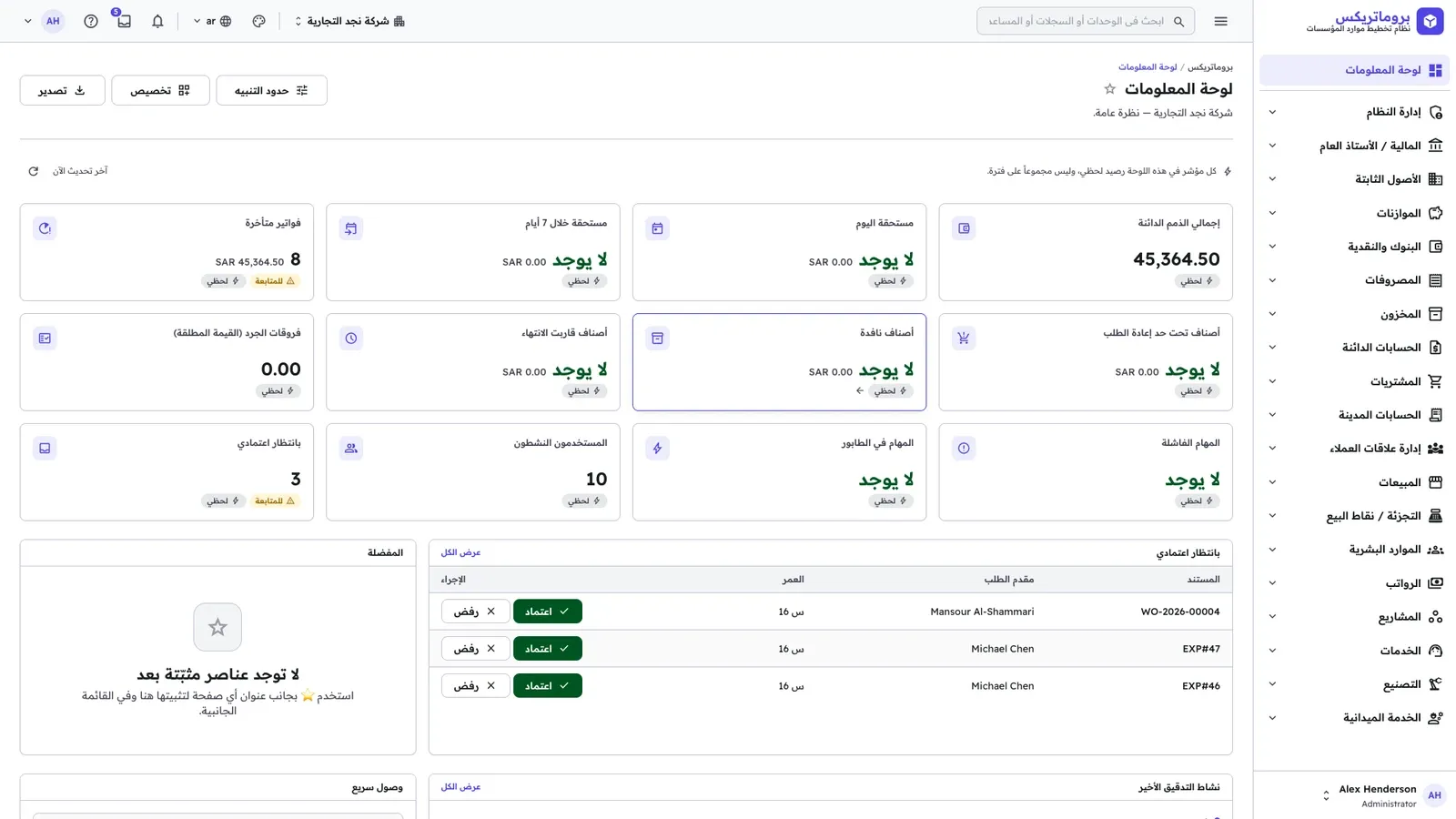Image resolution: width=1456 pixels, height=819 pixels.
Task: Open the theme palette icon
Action: pos(259,21)
